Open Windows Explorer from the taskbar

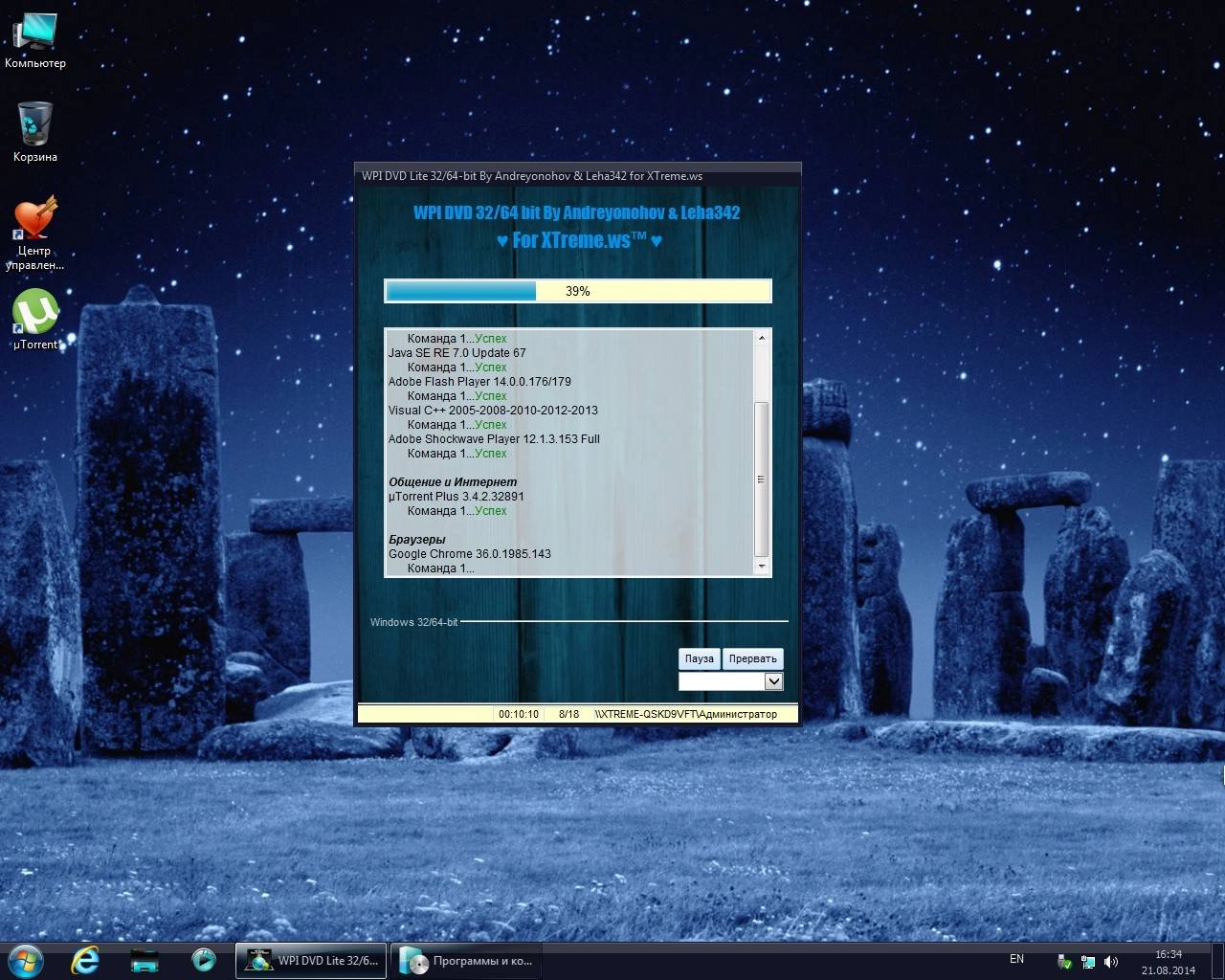144,960
